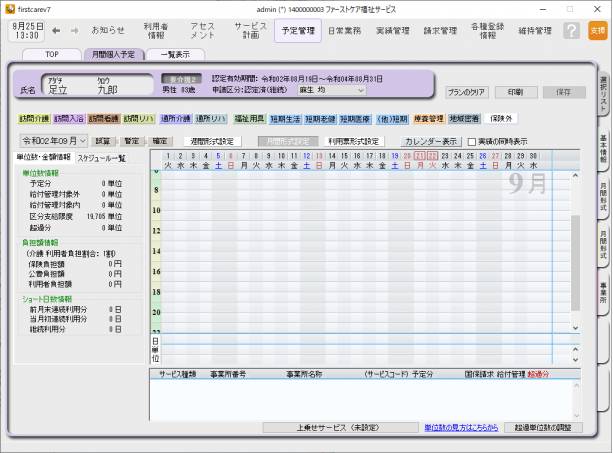The image size is (613, 453).
Task: Toggle the 実績の同時表示 checkbox
Action: pyautogui.click(x=472, y=142)
